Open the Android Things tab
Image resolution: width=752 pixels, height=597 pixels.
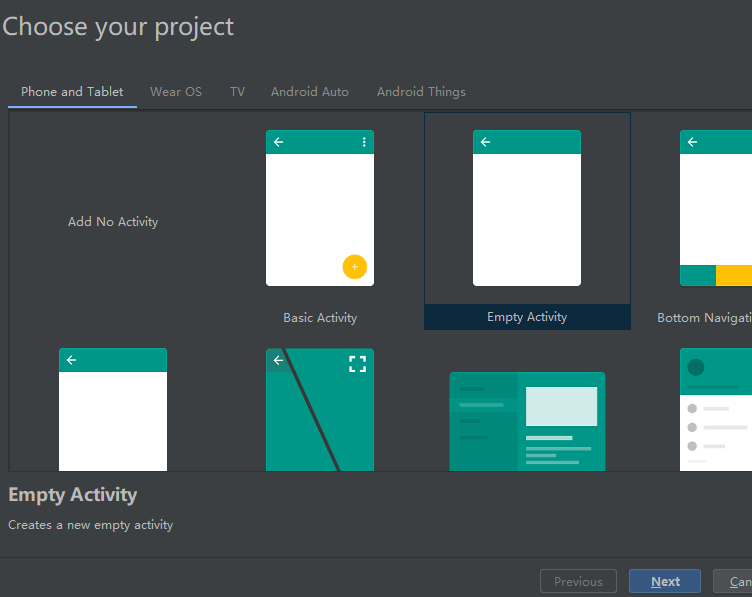[x=421, y=92]
